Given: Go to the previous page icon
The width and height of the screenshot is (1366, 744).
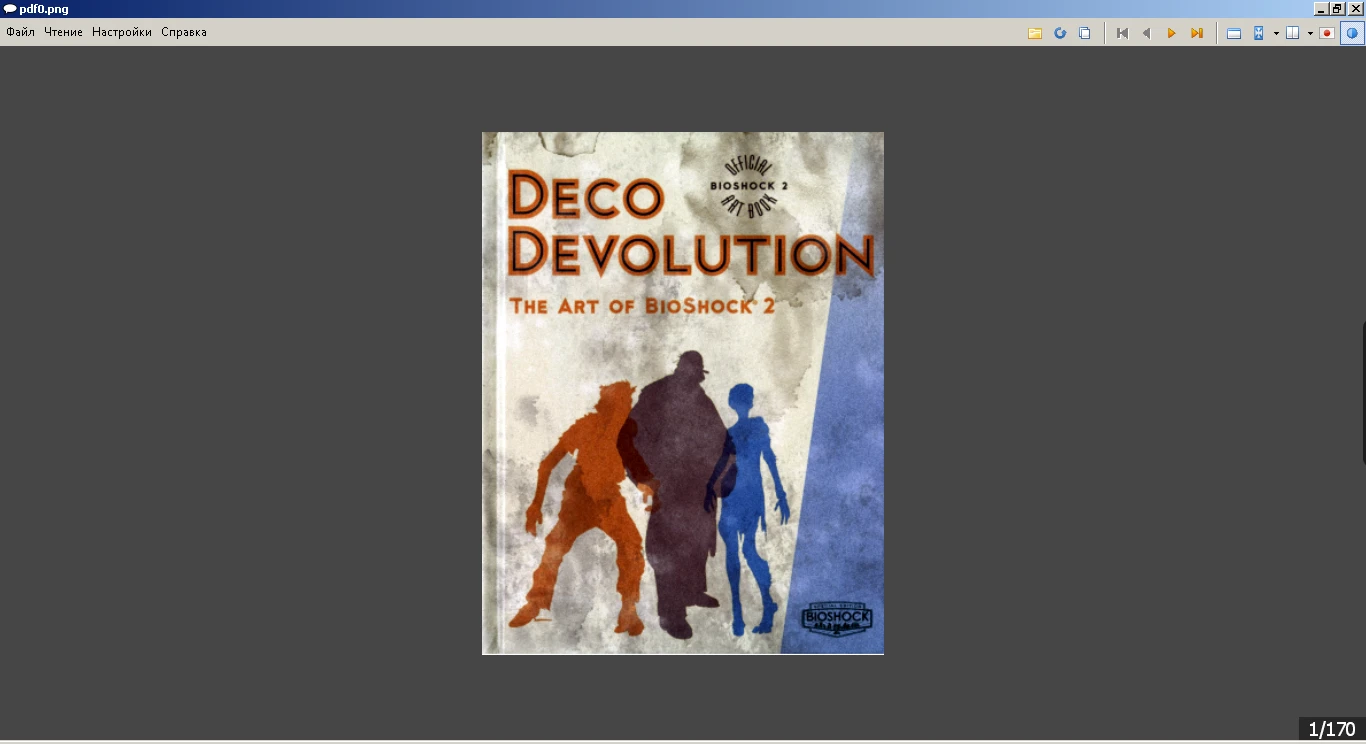Looking at the screenshot, I should 1146,32.
